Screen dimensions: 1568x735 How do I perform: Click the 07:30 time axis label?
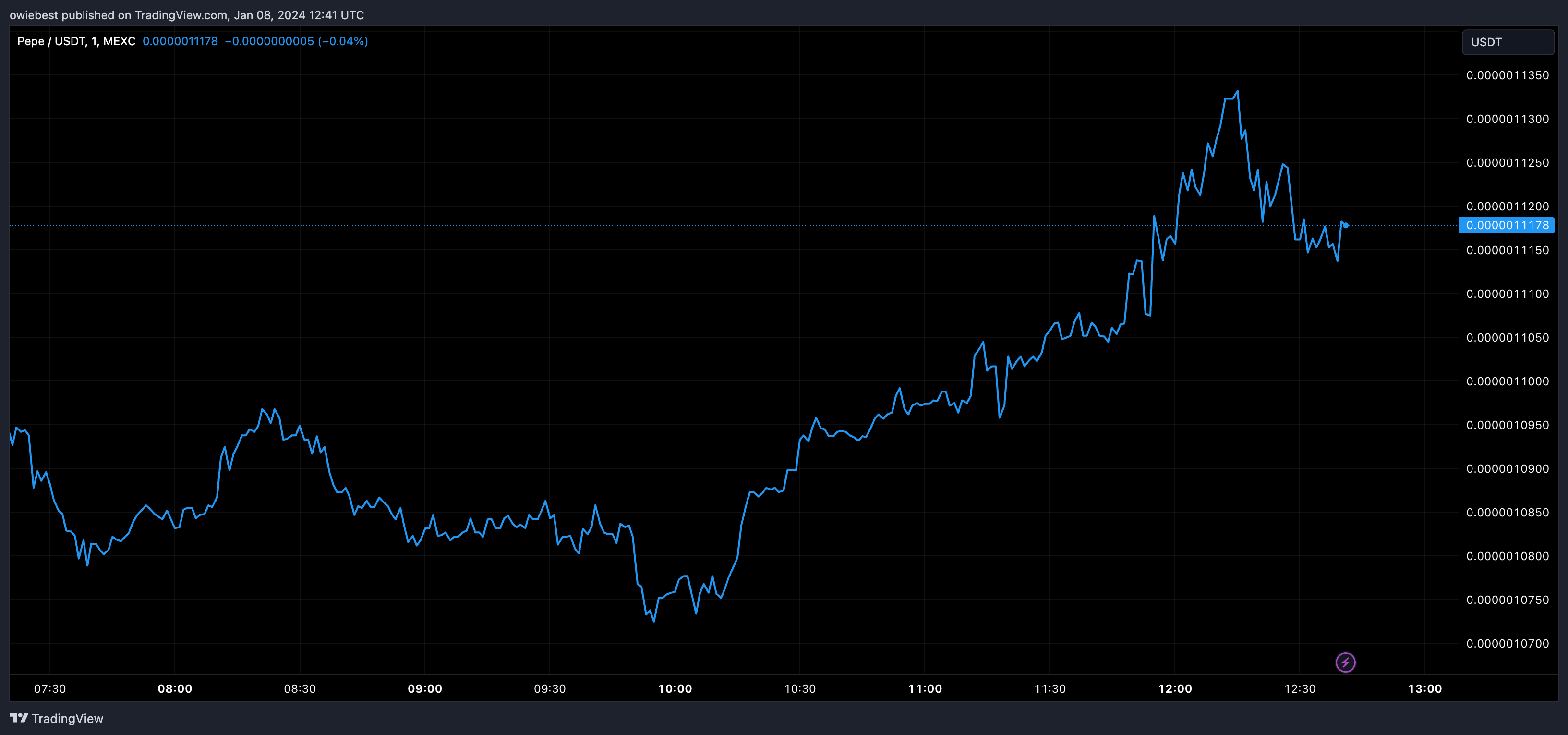click(50, 689)
